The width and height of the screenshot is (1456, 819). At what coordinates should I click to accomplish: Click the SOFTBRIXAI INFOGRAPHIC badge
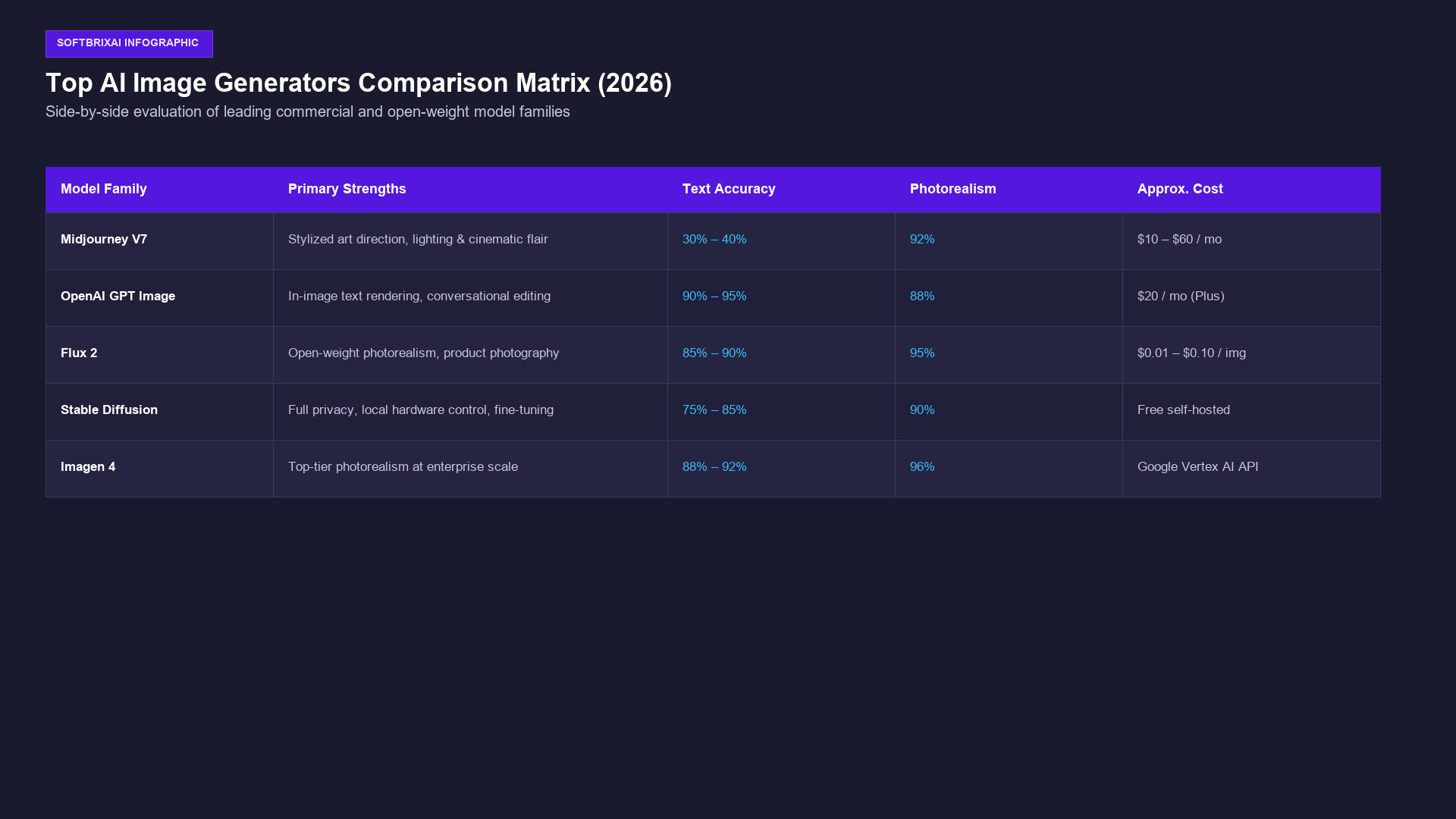129,44
